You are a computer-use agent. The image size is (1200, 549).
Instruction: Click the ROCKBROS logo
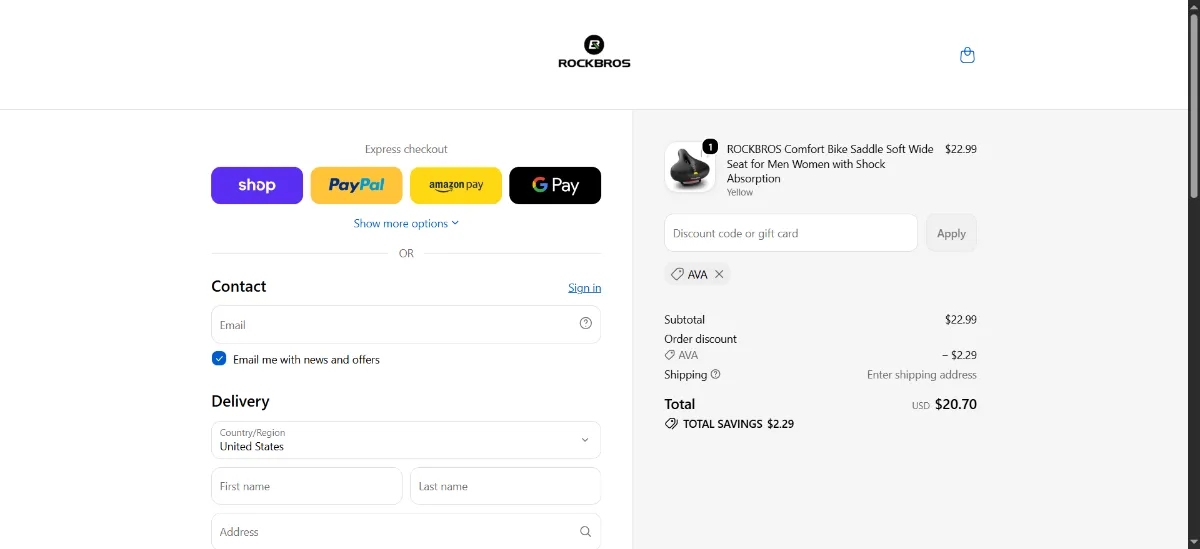tap(594, 52)
